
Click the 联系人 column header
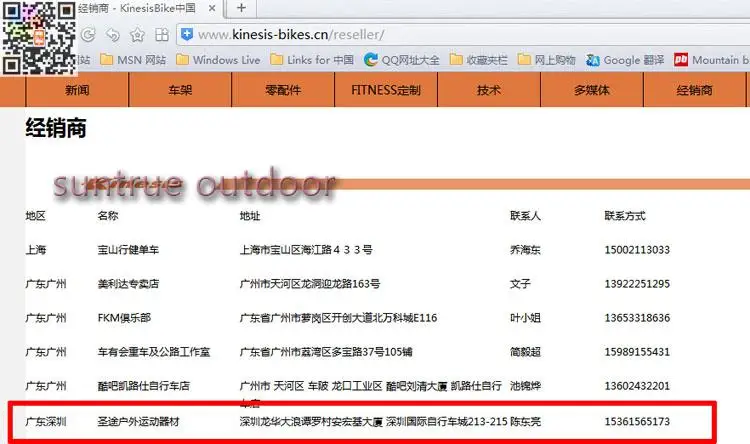(x=525, y=216)
